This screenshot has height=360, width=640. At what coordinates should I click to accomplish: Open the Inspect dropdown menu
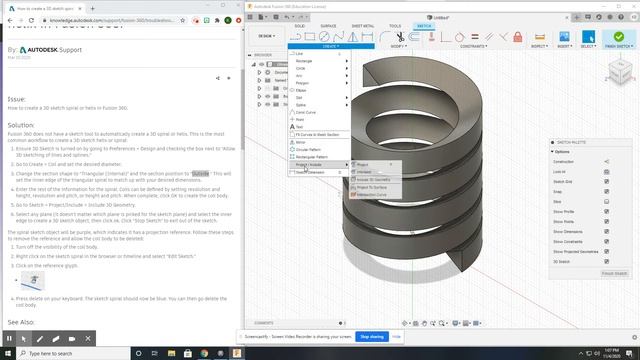[540, 46]
